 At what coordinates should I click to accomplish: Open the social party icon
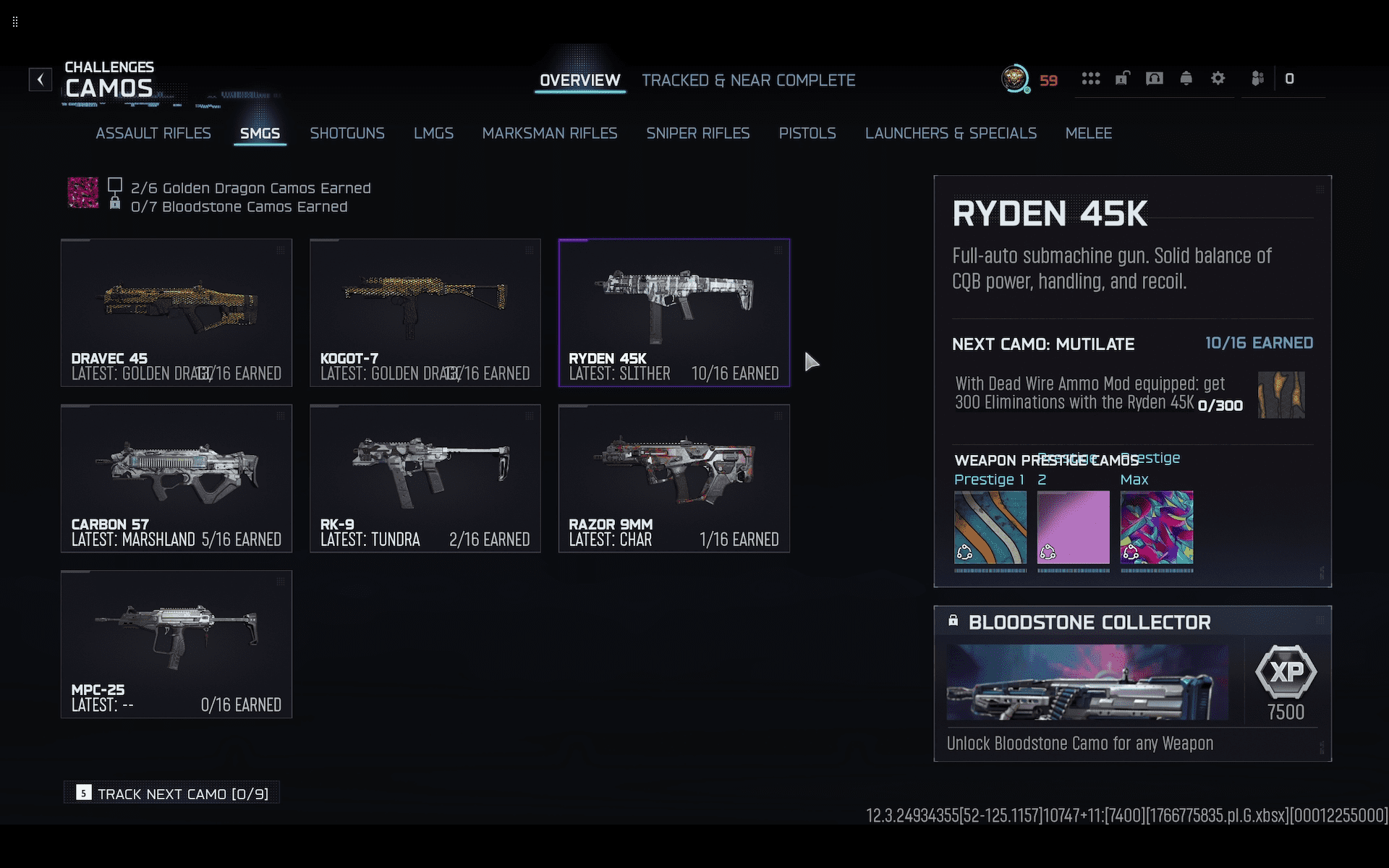[1257, 79]
